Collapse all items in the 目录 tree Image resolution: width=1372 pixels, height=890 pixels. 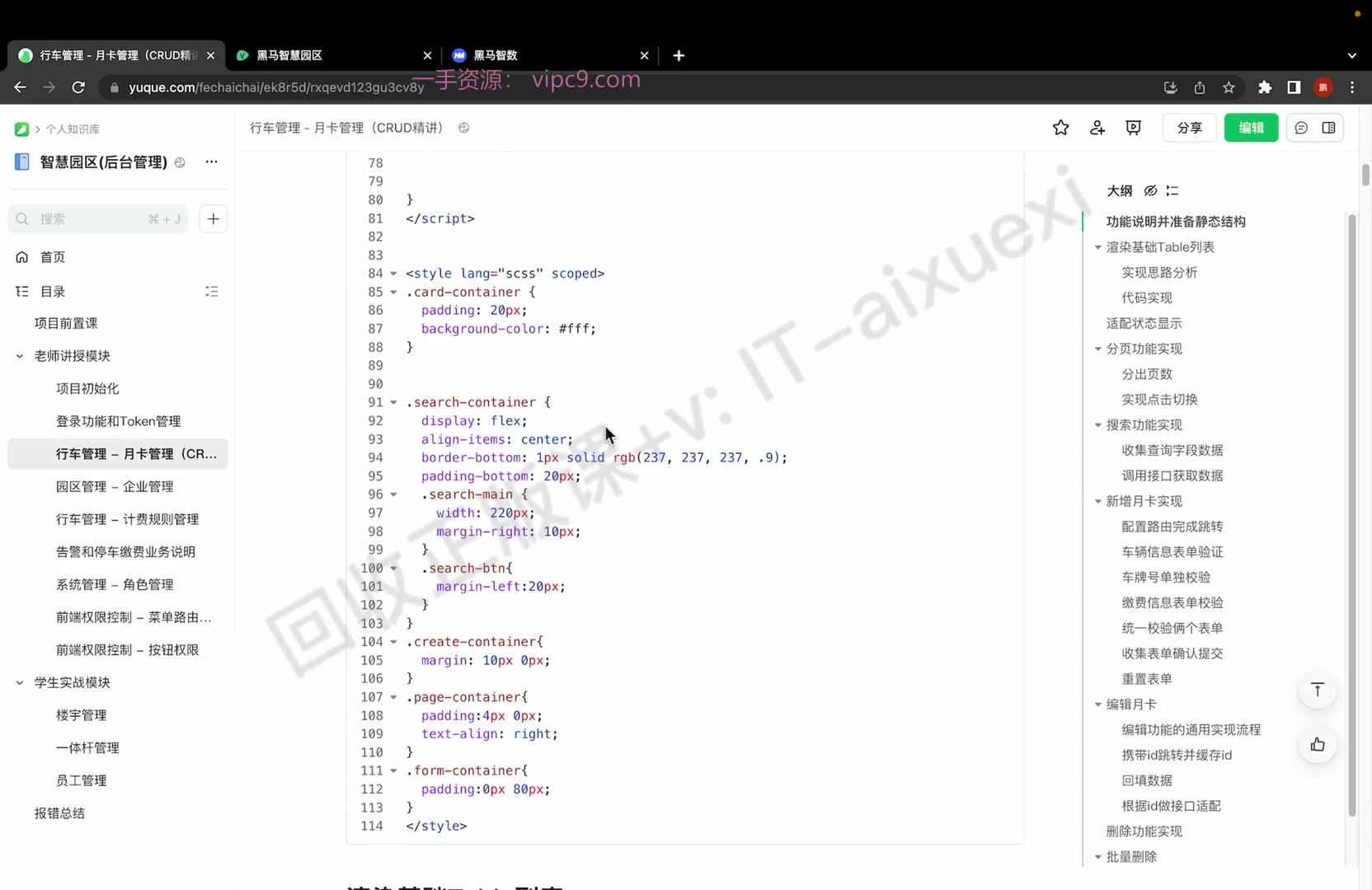pyautogui.click(x=212, y=292)
